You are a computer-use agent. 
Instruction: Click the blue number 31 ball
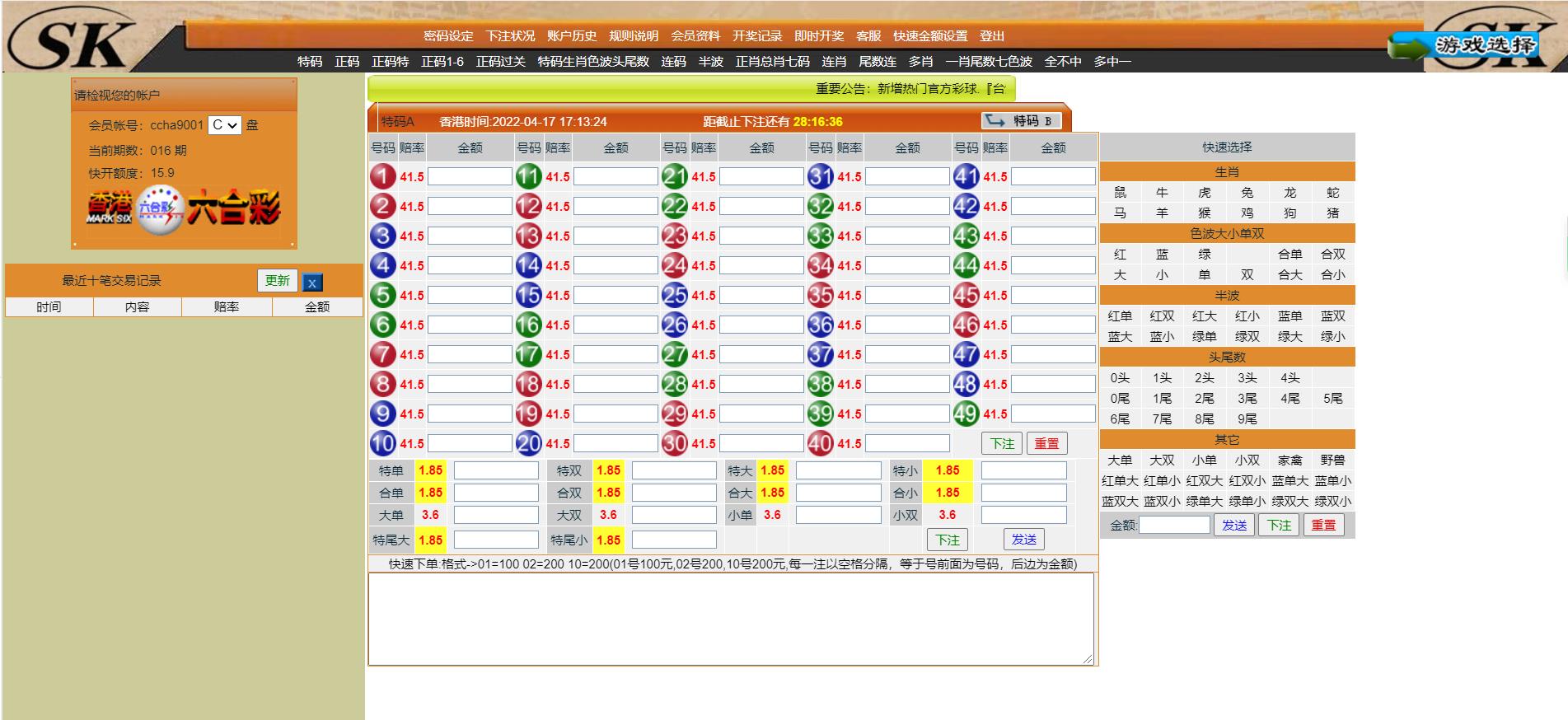[x=820, y=176]
